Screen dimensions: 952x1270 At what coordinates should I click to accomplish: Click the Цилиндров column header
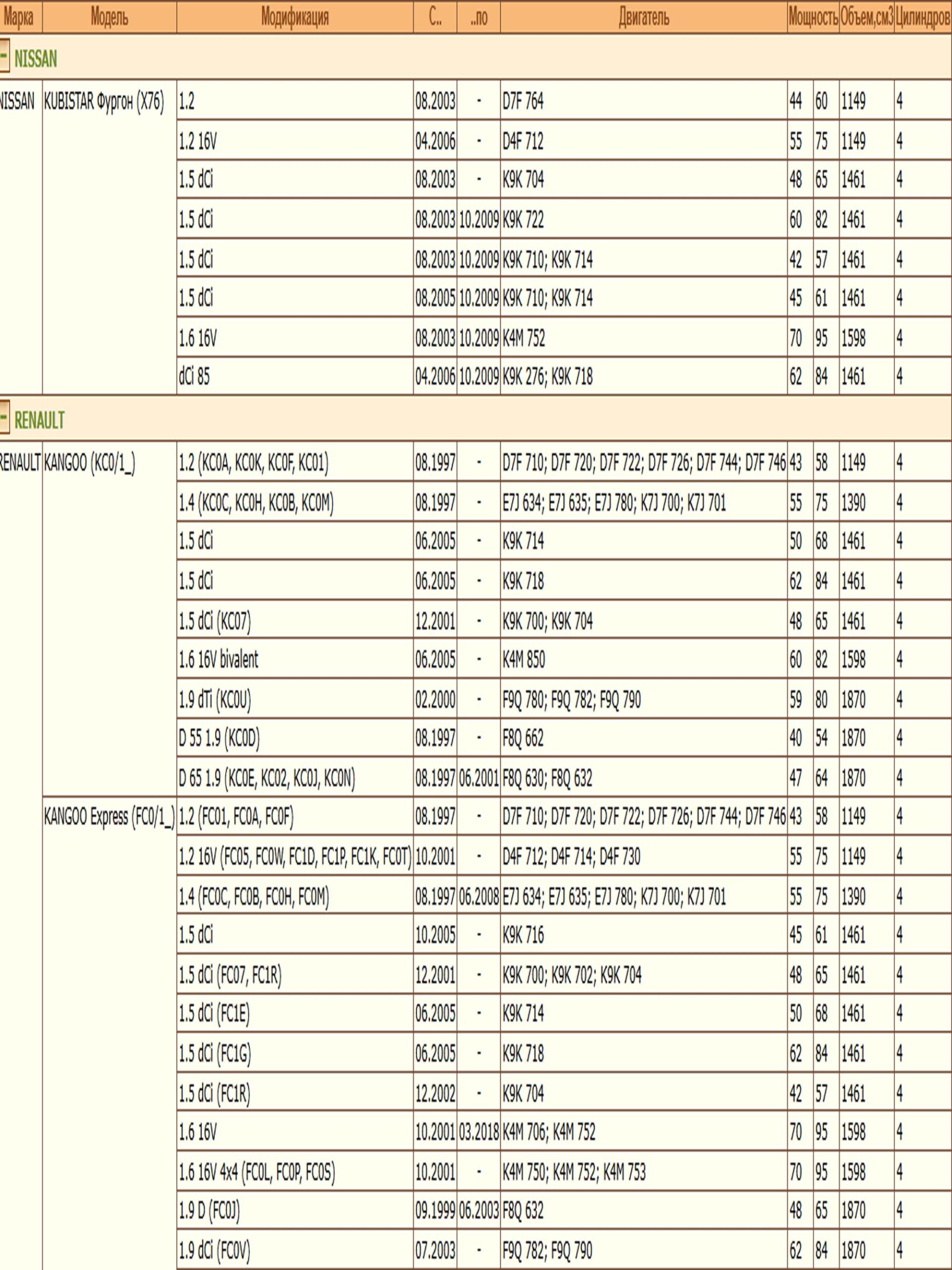coord(922,17)
